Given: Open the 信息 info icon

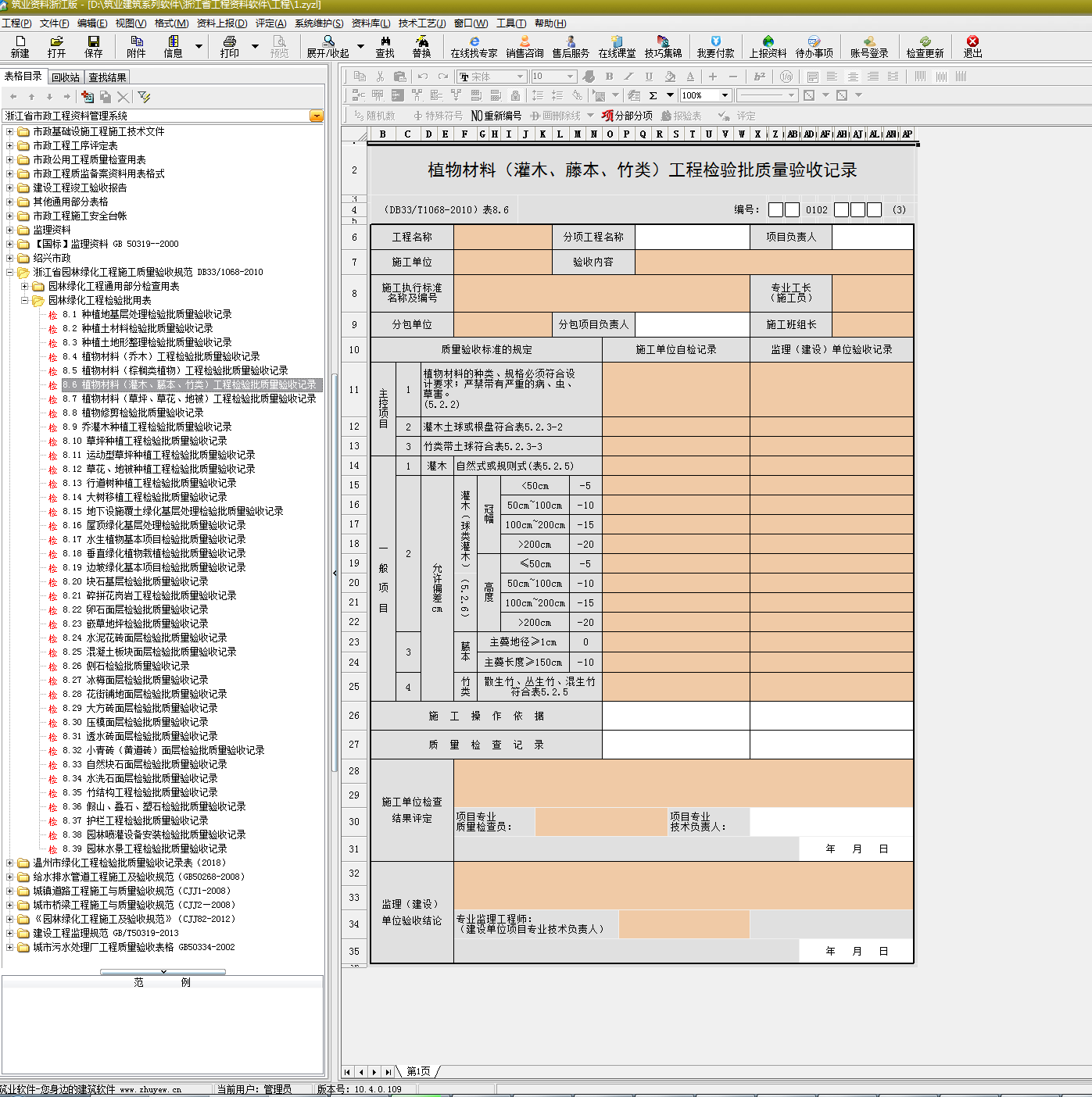Looking at the screenshot, I should [x=173, y=46].
